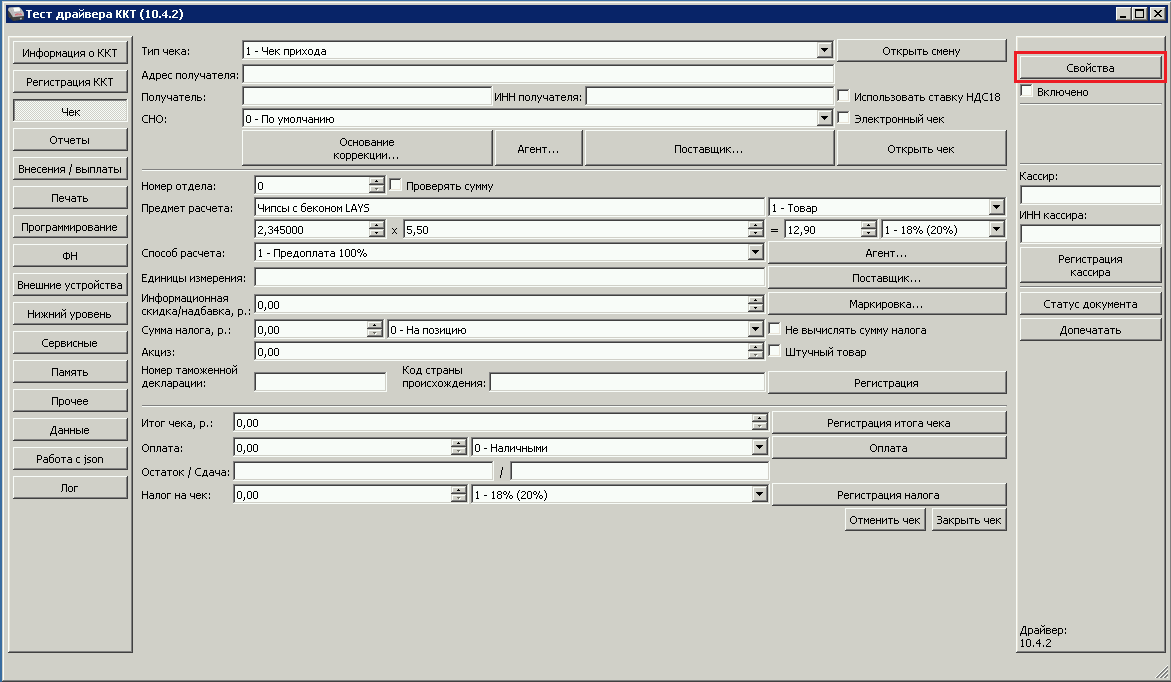Open the Оплата payment type dropdown
The image size is (1171, 682).
click(759, 448)
